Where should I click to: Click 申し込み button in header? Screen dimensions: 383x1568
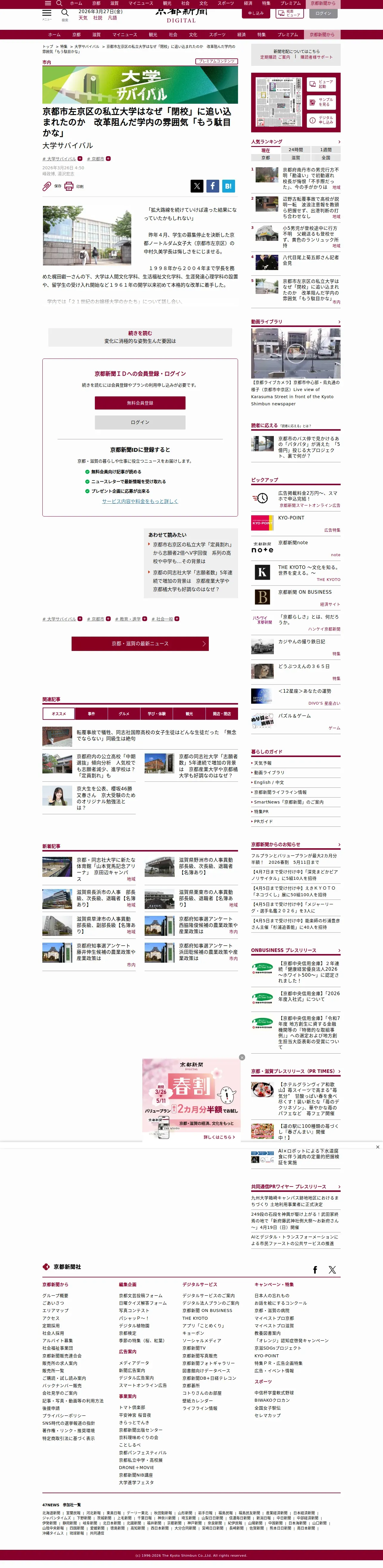click(x=256, y=13)
